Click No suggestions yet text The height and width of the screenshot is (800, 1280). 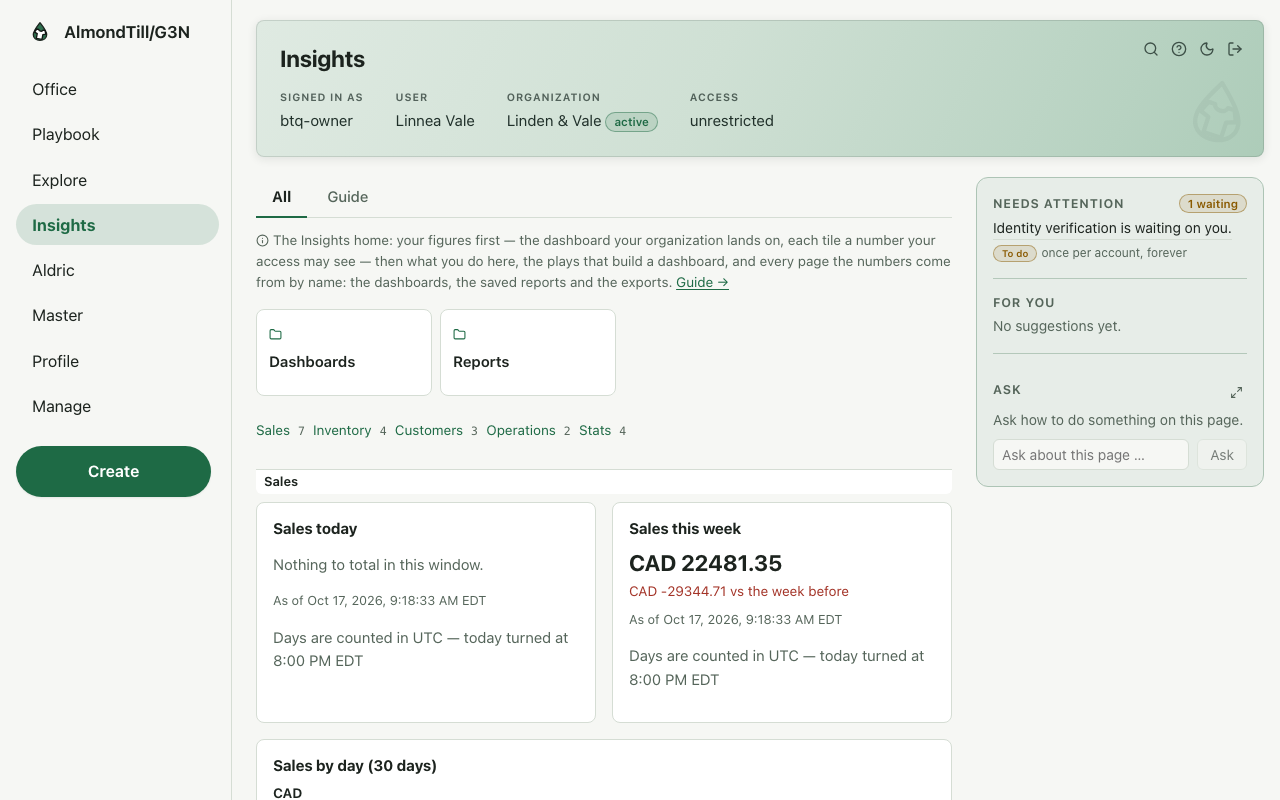1057,326
